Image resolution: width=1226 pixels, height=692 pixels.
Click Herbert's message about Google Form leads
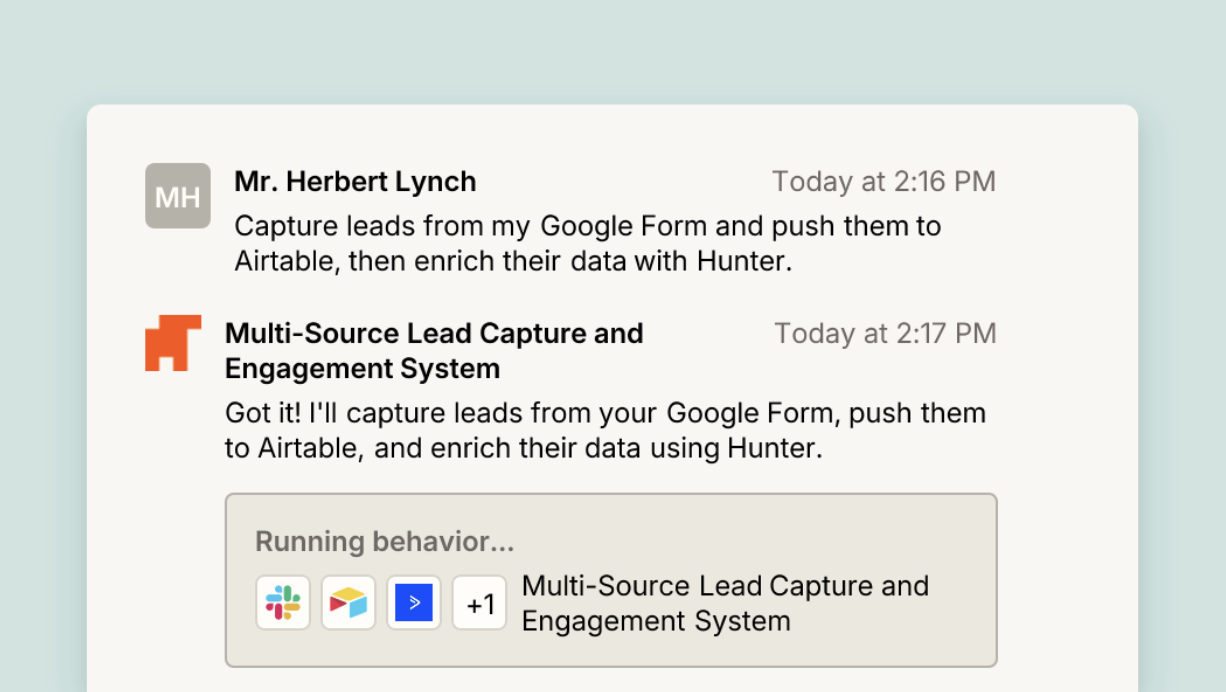click(588, 243)
